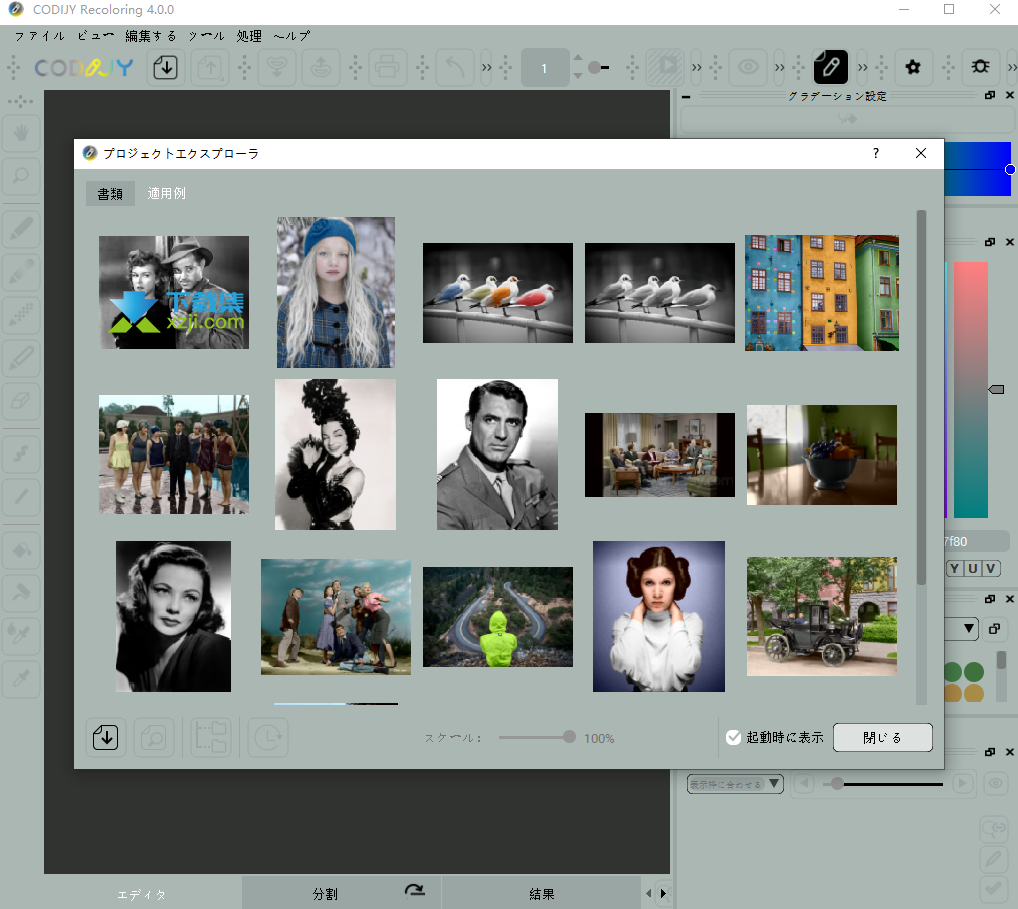Expand toolbar overflow chevron after eye icon
The height and width of the screenshot is (909, 1018).
coord(780,68)
